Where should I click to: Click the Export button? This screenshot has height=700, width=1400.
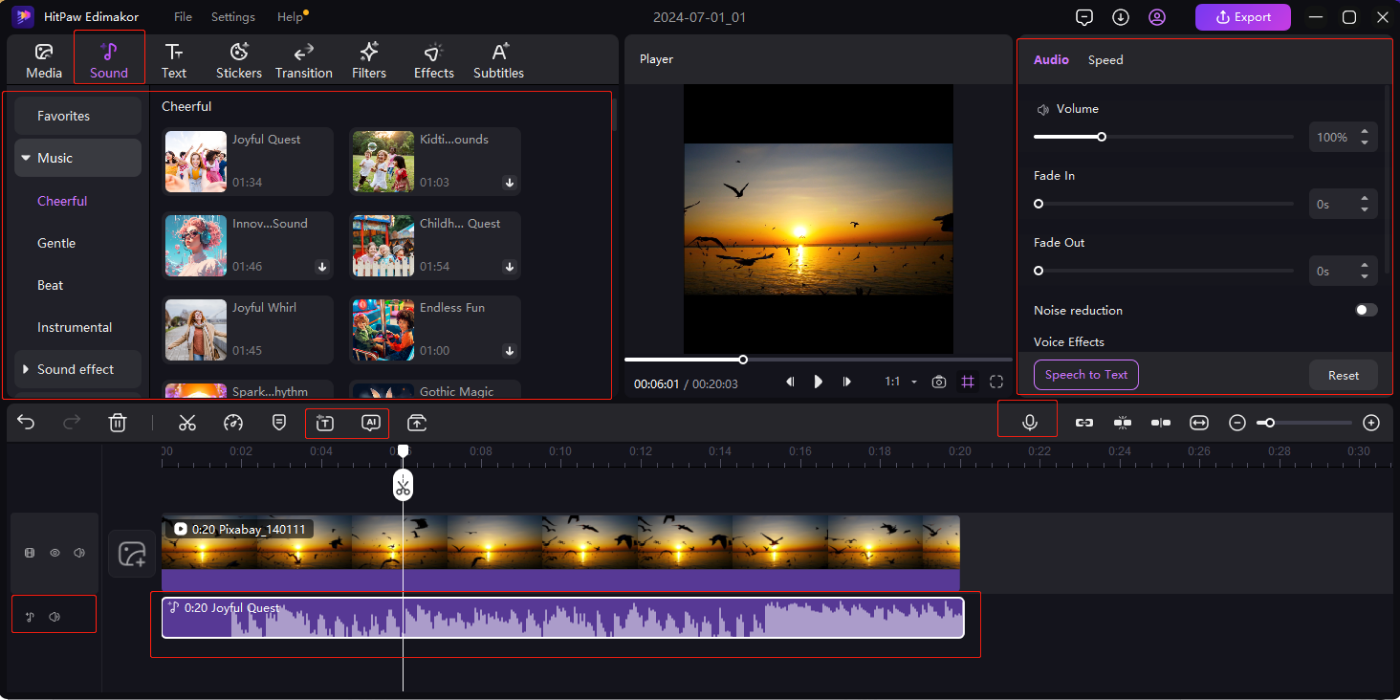pyautogui.click(x=1243, y=17)
